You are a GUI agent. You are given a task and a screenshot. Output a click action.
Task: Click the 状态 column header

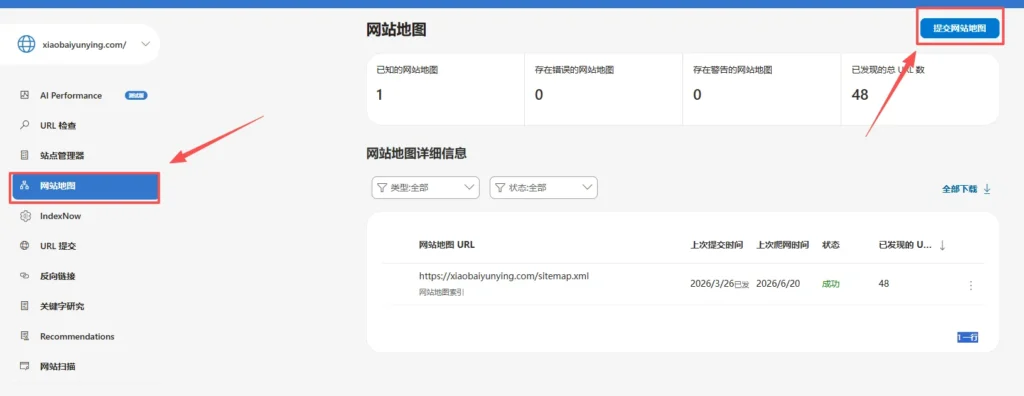(831, 245)
